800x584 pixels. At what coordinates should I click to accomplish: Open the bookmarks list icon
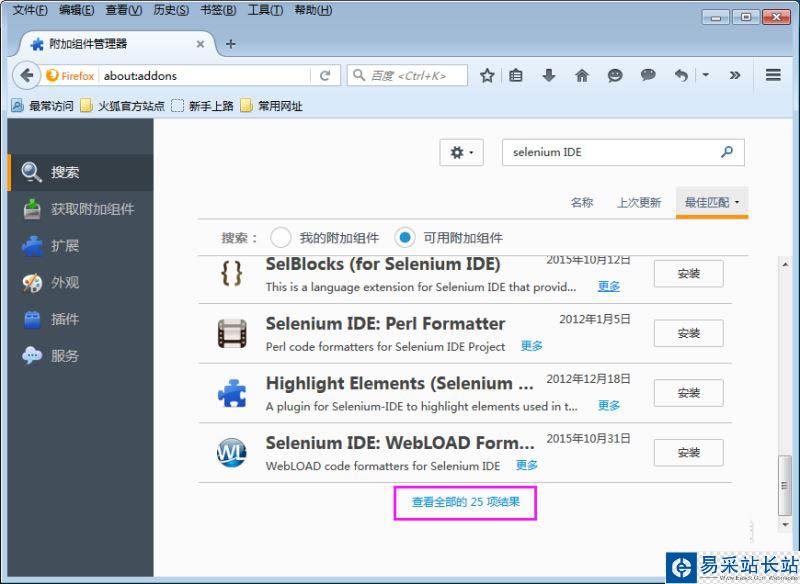click(516, 75)
